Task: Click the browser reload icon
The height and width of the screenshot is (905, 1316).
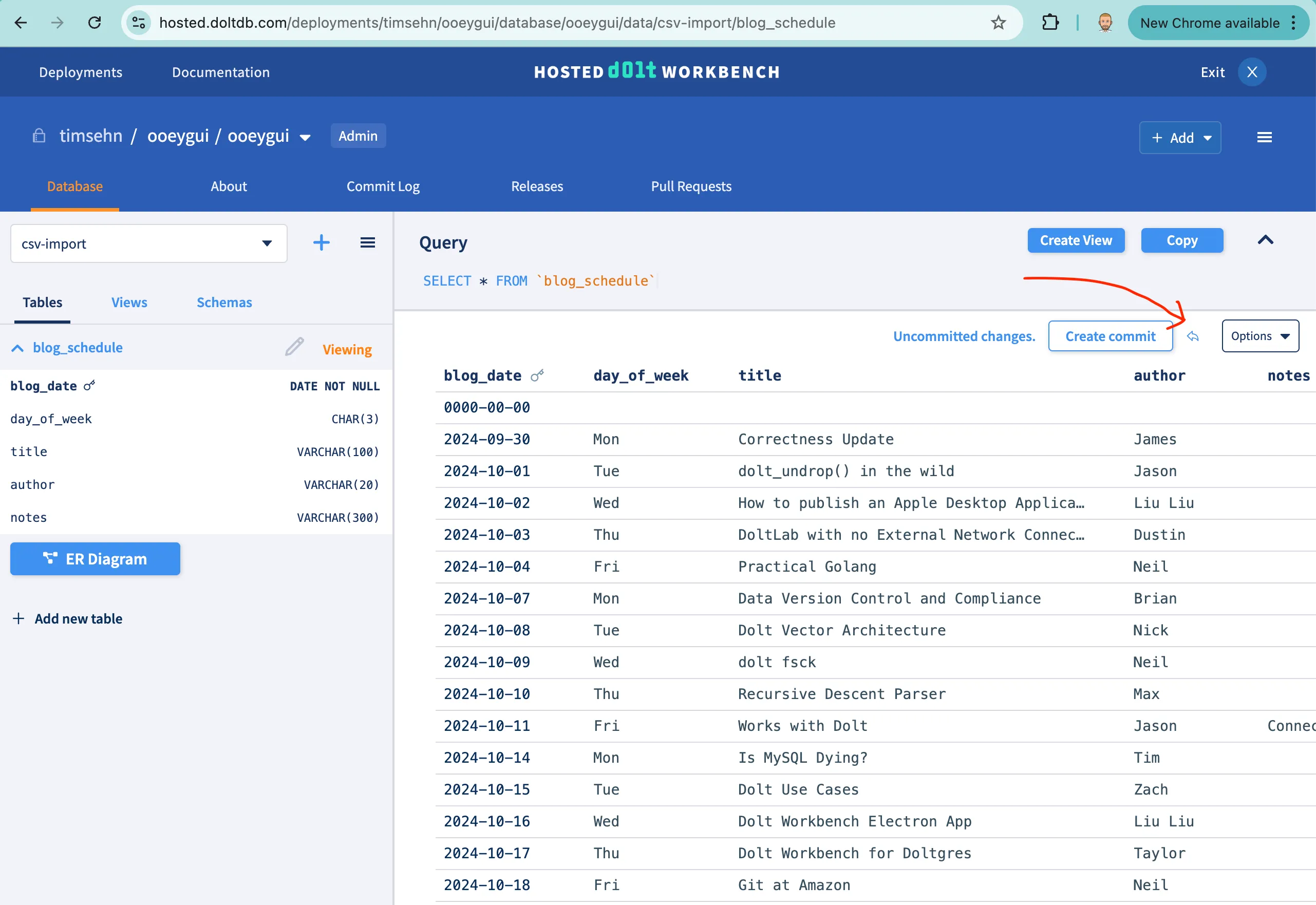Action: click(95, 23)
